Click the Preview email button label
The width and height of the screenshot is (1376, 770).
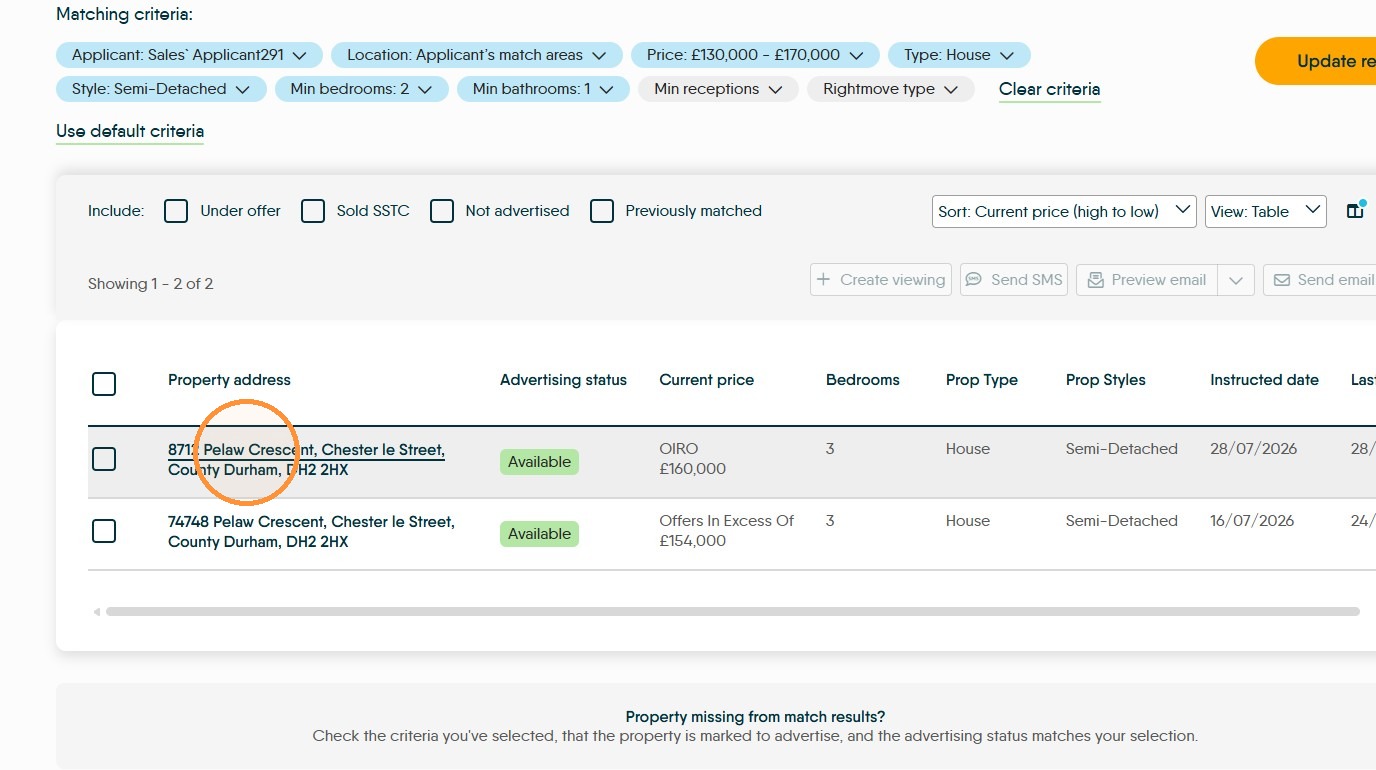[1159, 280]
